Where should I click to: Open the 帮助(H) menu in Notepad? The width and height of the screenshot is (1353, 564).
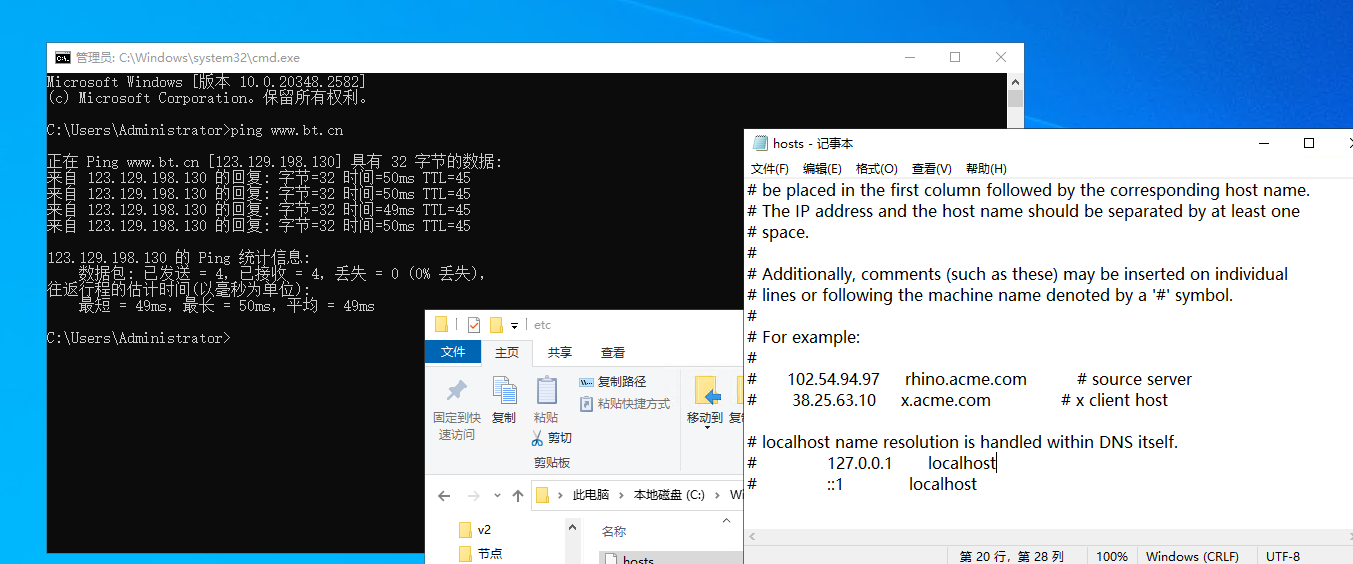(x=986, y=169)
